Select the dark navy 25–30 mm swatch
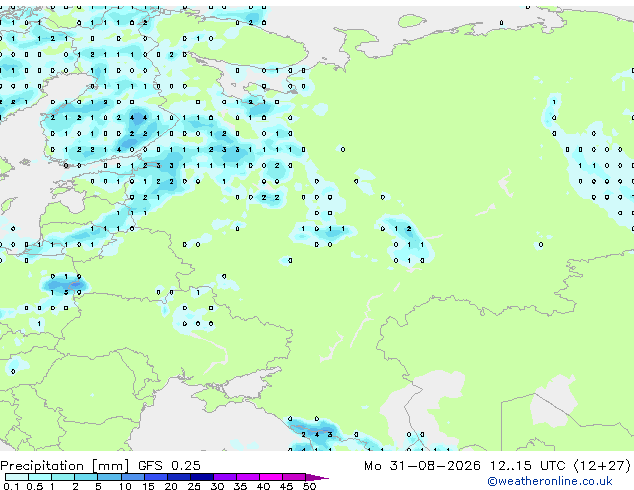The height and width of the screenshot is (490, 634). tap(202, 477)
